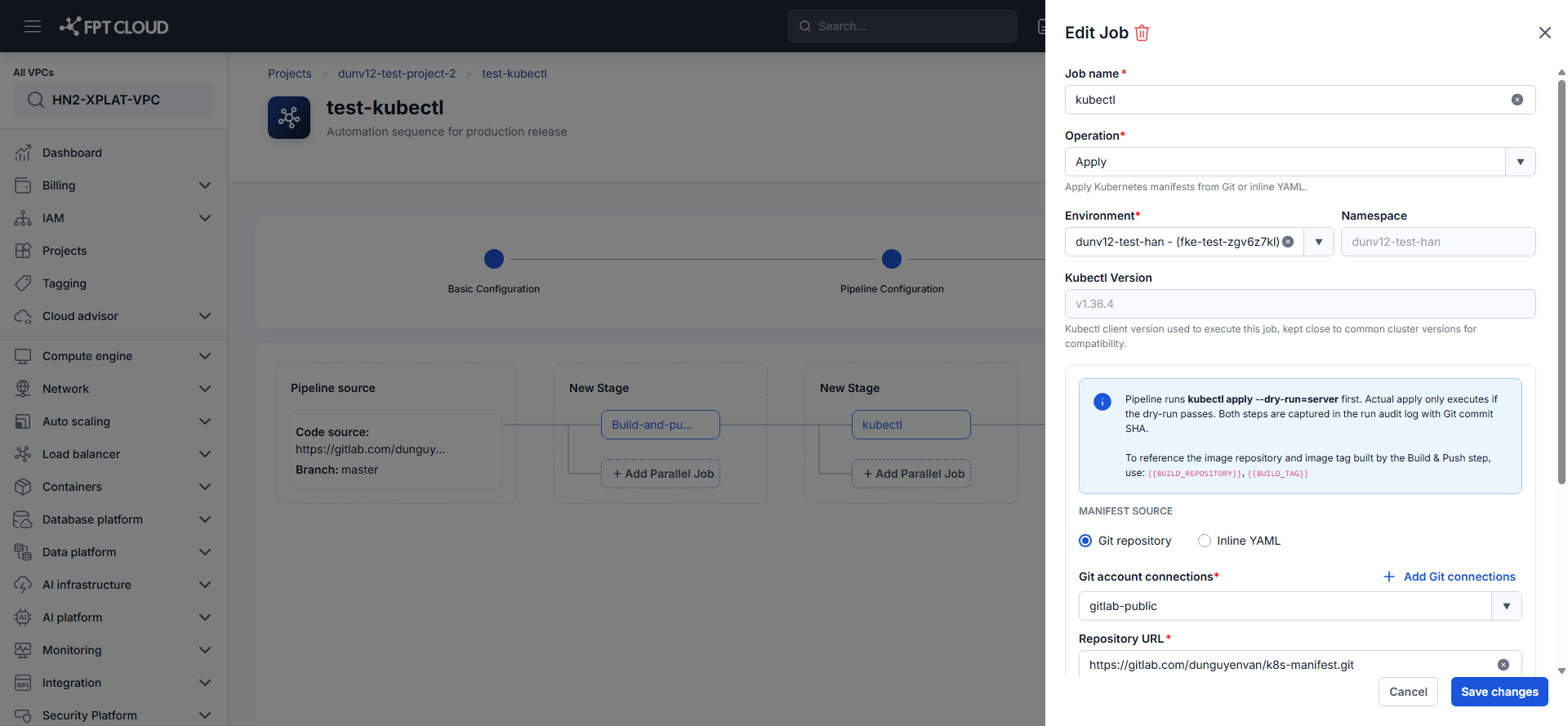Viewport: 1568px width, 726px height.
Task: Add Parallel Job under Build-and-pu...
Action: click(x=661, y=474)
